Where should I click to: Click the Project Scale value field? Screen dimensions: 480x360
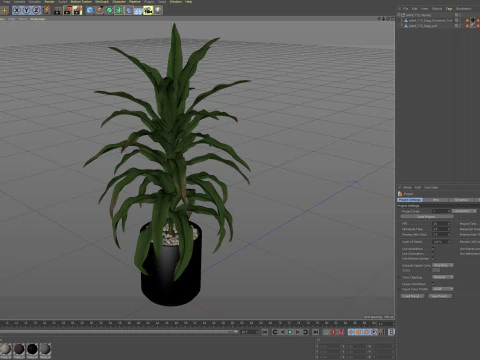pyautogui.click(x=441, y=211)
